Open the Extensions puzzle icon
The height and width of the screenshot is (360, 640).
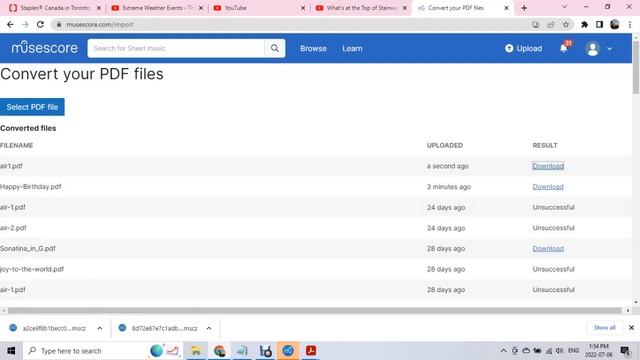pyautogui.click(x=584, y=24)
